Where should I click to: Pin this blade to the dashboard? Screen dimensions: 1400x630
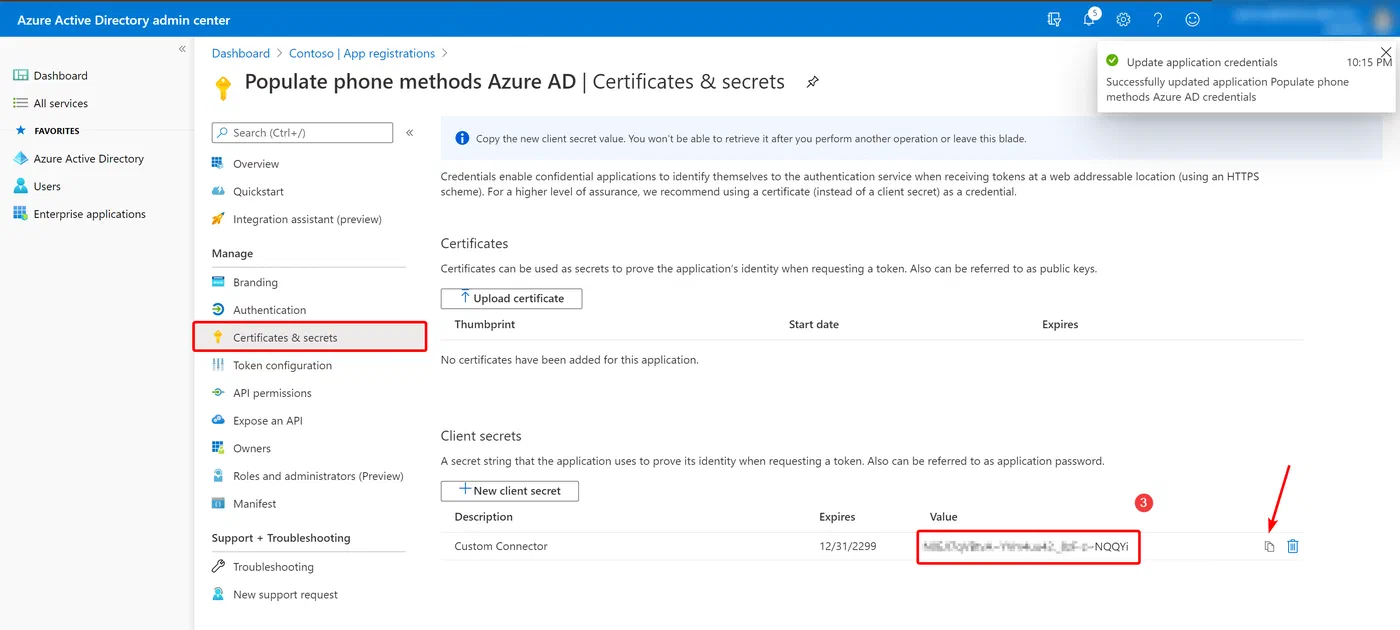pyautogui.click(x=812, y=82)
